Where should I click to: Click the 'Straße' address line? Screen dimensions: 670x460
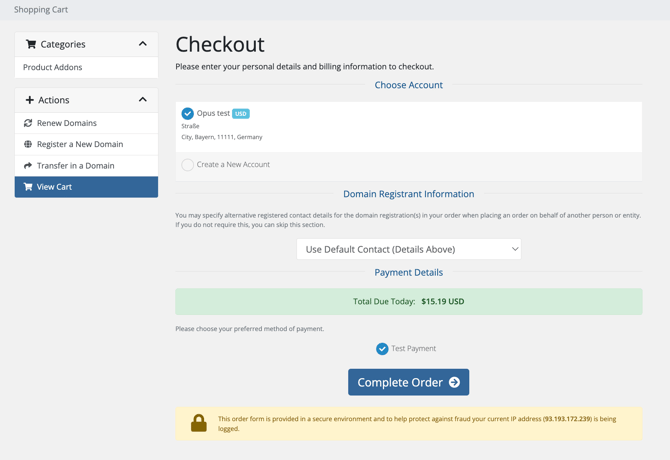point(190,126)
